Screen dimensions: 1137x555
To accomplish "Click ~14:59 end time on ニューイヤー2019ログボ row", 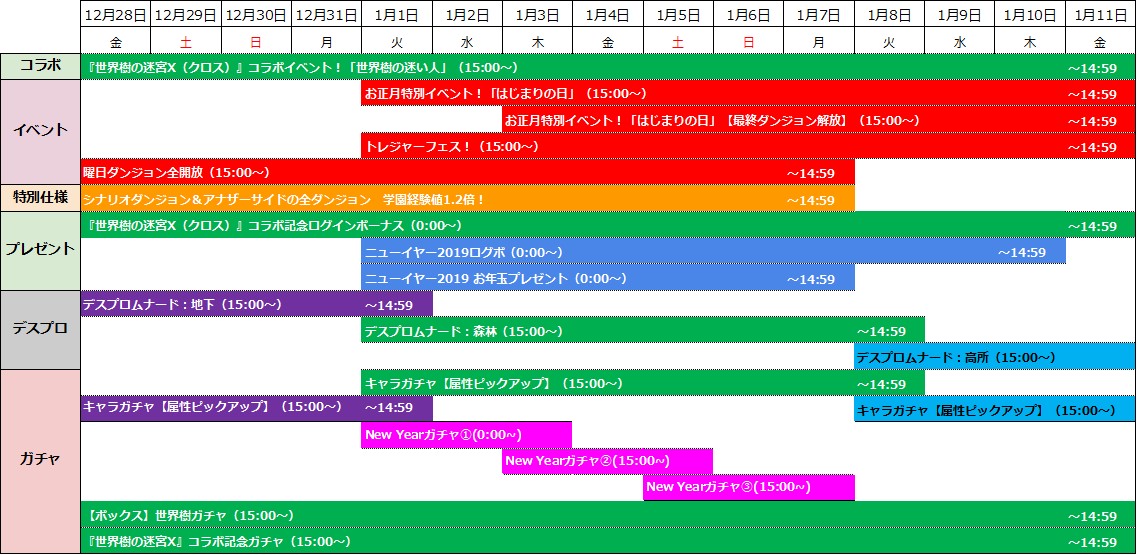I will click(x=1022, y=252).
